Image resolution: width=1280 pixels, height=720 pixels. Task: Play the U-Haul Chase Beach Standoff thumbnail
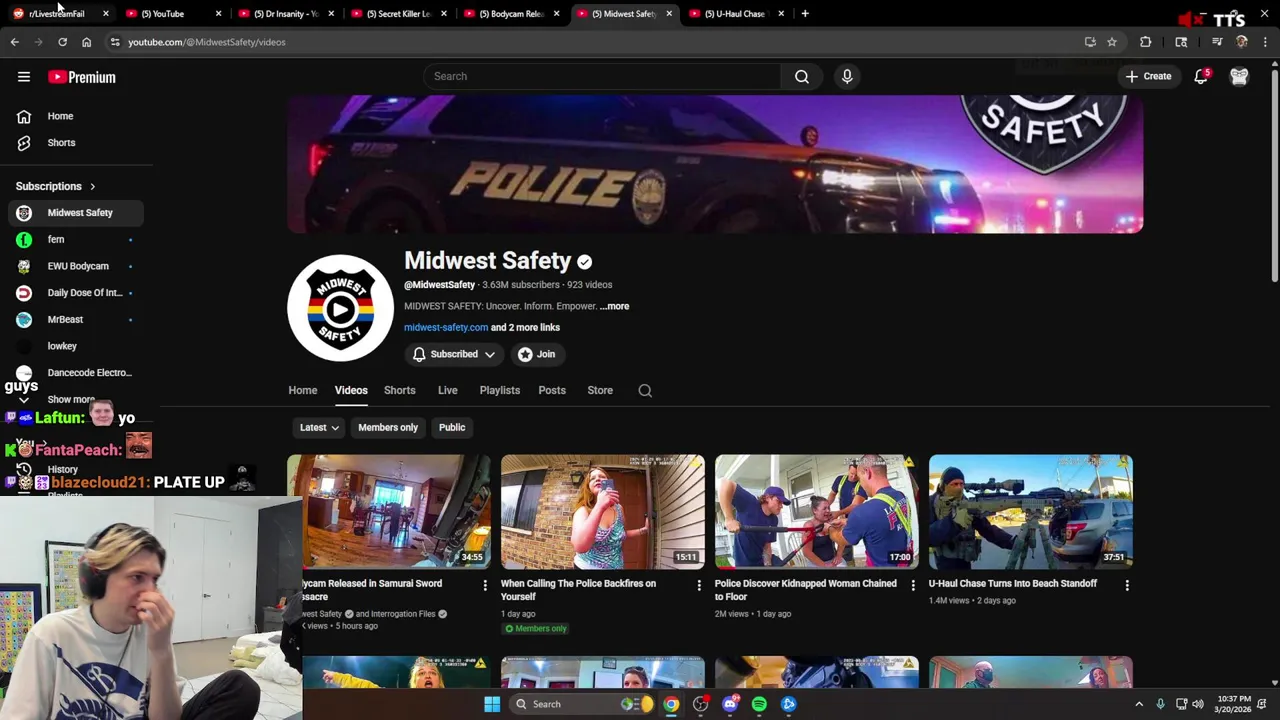click(1030, 512)
